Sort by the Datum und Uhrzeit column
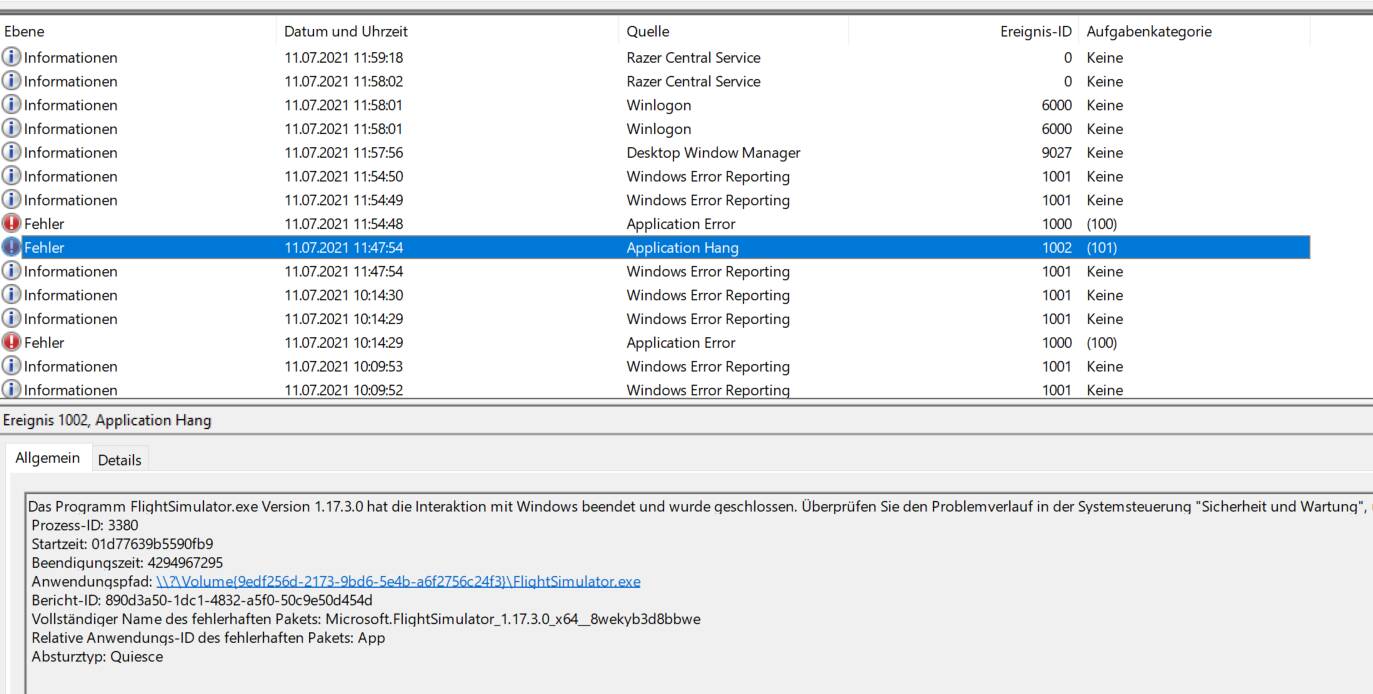This screenshot has width=1373, height=694. (x=346, y=31)
